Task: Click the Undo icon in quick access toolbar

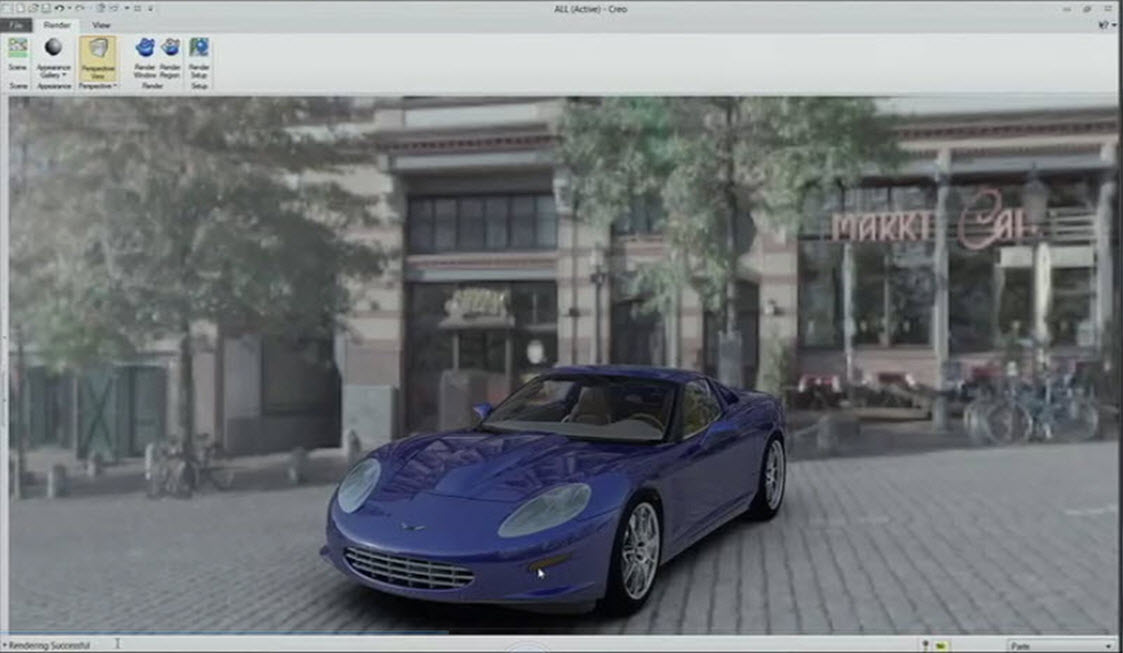Action: (59, 9)
